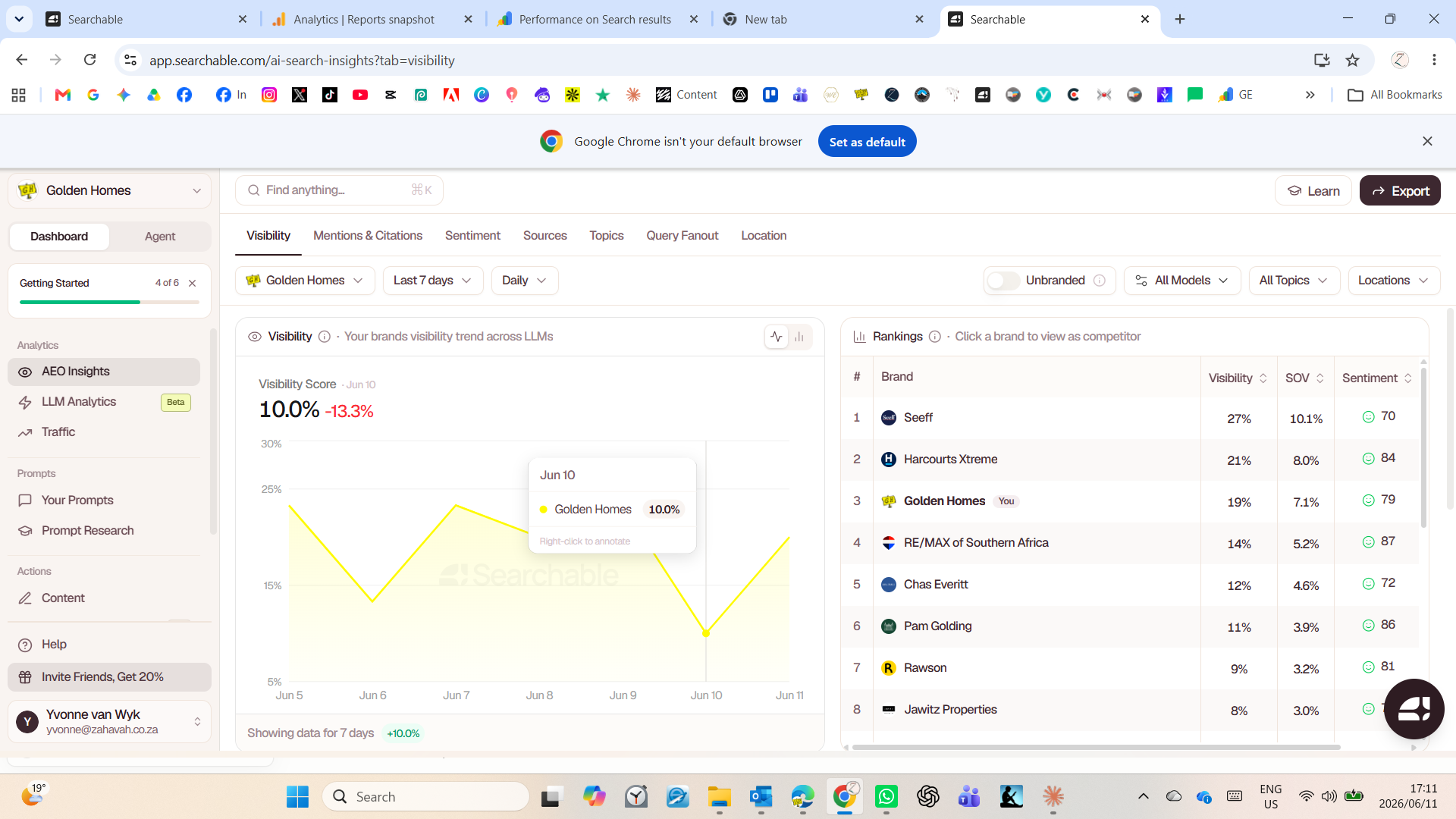
Task: Click Jun 10 data point on chart
Action: [706, 633]
